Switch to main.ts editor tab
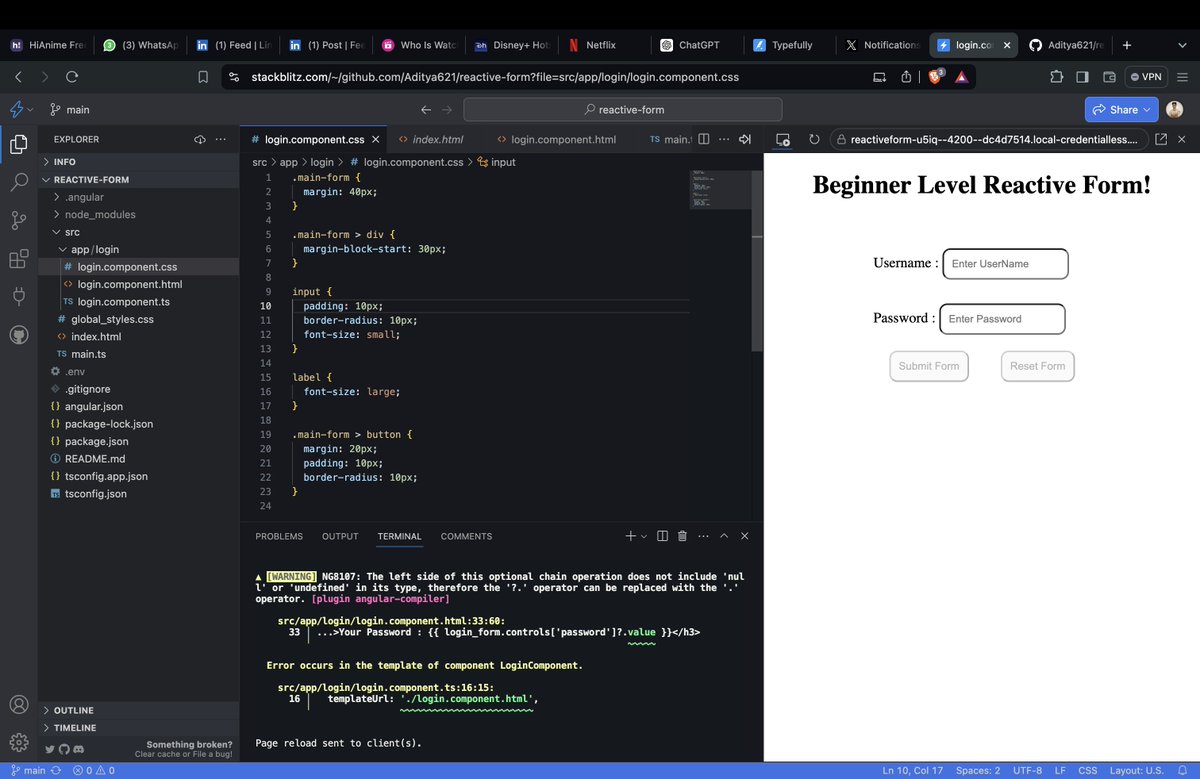This screenshot has height=779, width=1200. coord(669,139)
